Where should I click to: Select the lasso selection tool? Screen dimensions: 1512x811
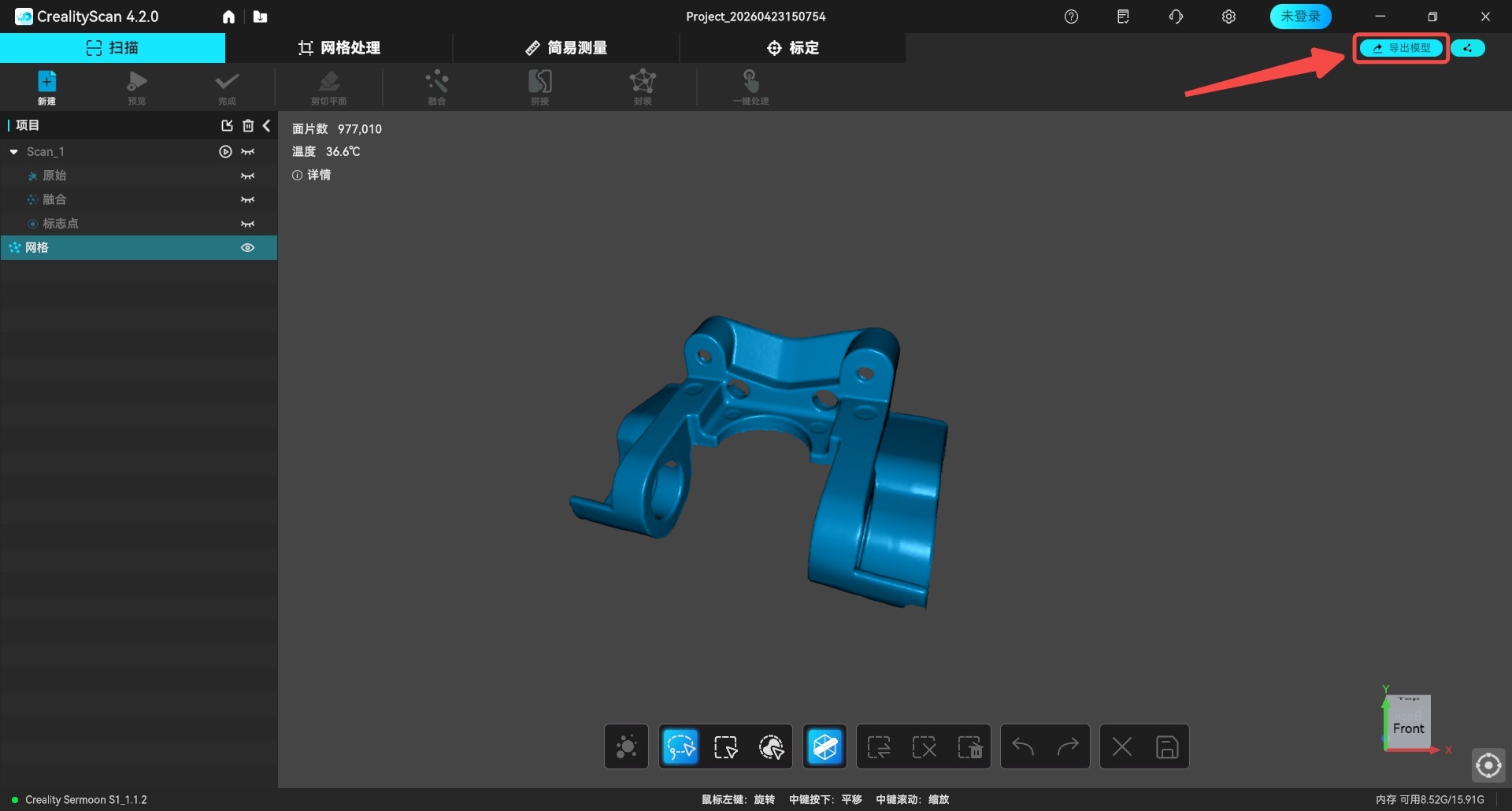click(x=680, y=746)
